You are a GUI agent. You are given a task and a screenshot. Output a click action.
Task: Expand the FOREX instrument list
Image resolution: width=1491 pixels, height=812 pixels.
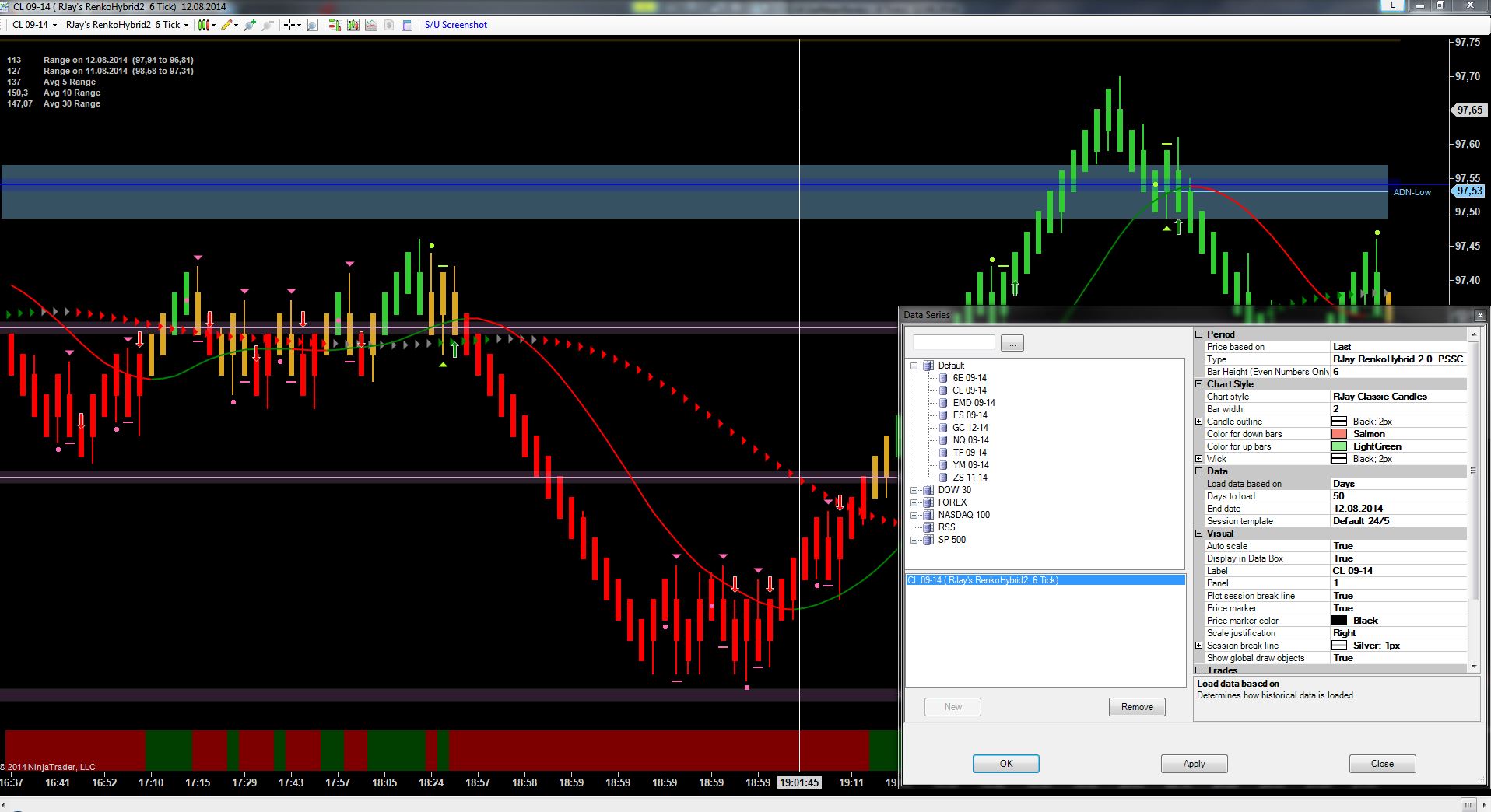[x=914, y=502]
